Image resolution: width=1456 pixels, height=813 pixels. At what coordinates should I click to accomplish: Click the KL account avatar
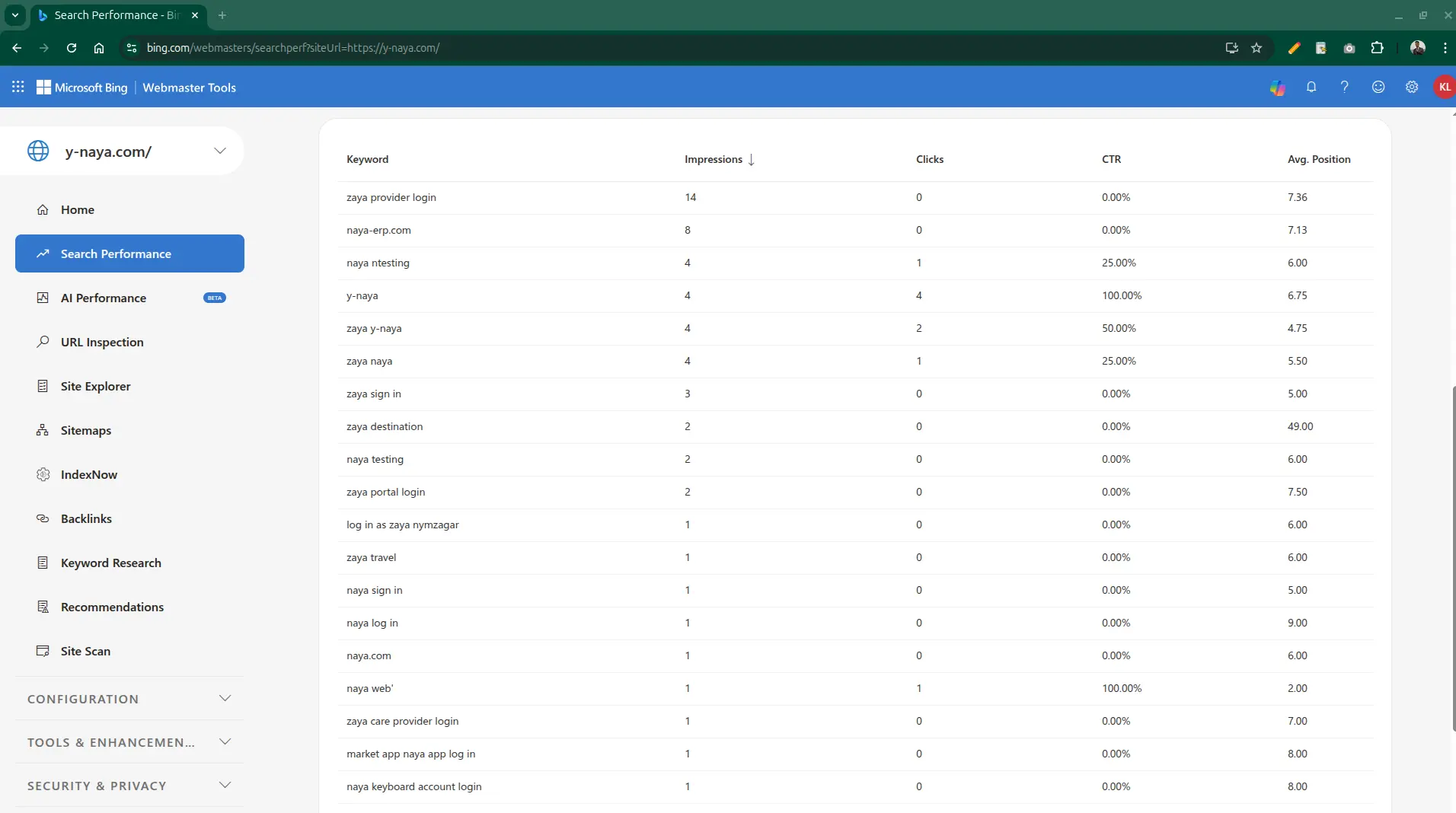(1444, 87)
